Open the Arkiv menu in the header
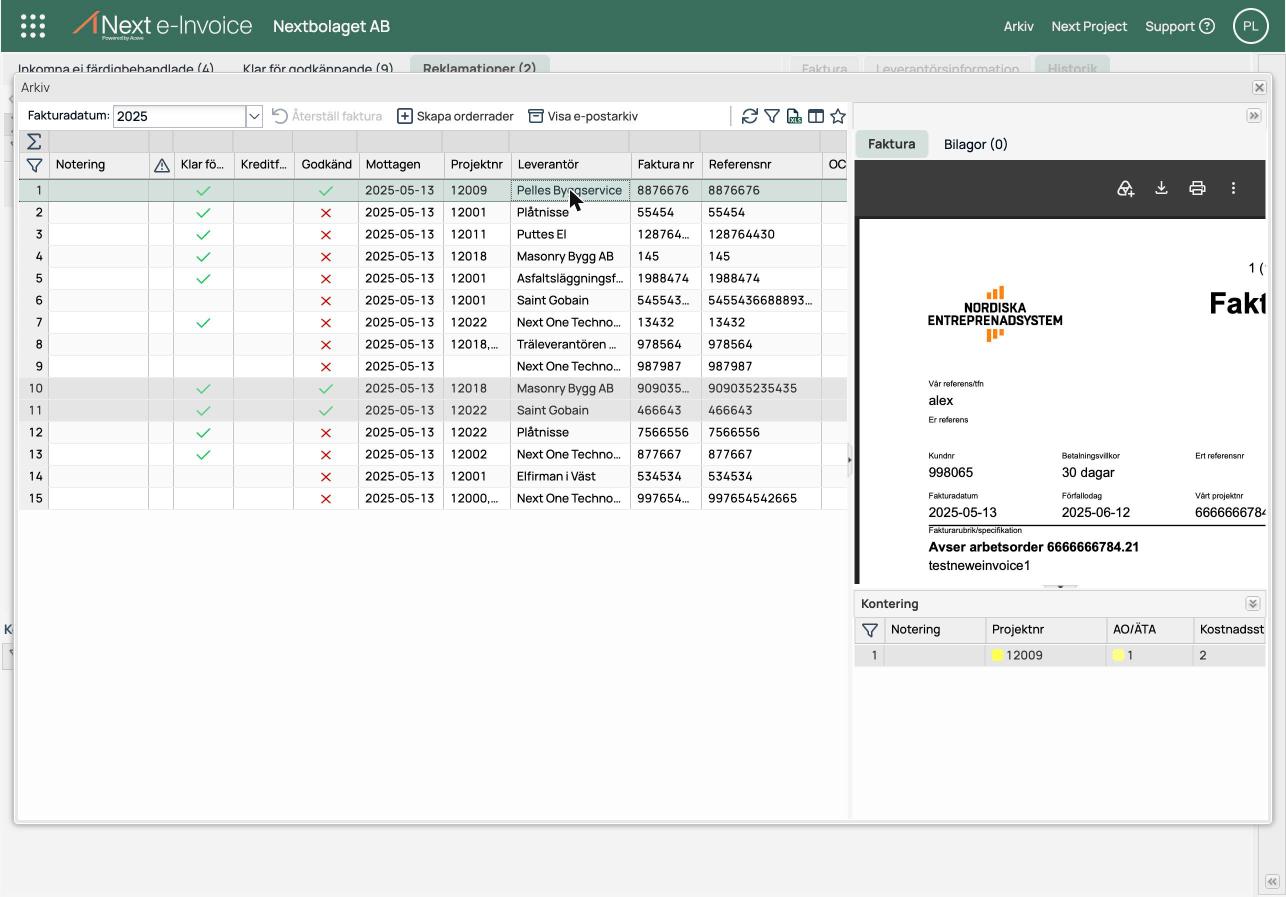 coord(1018,26)
